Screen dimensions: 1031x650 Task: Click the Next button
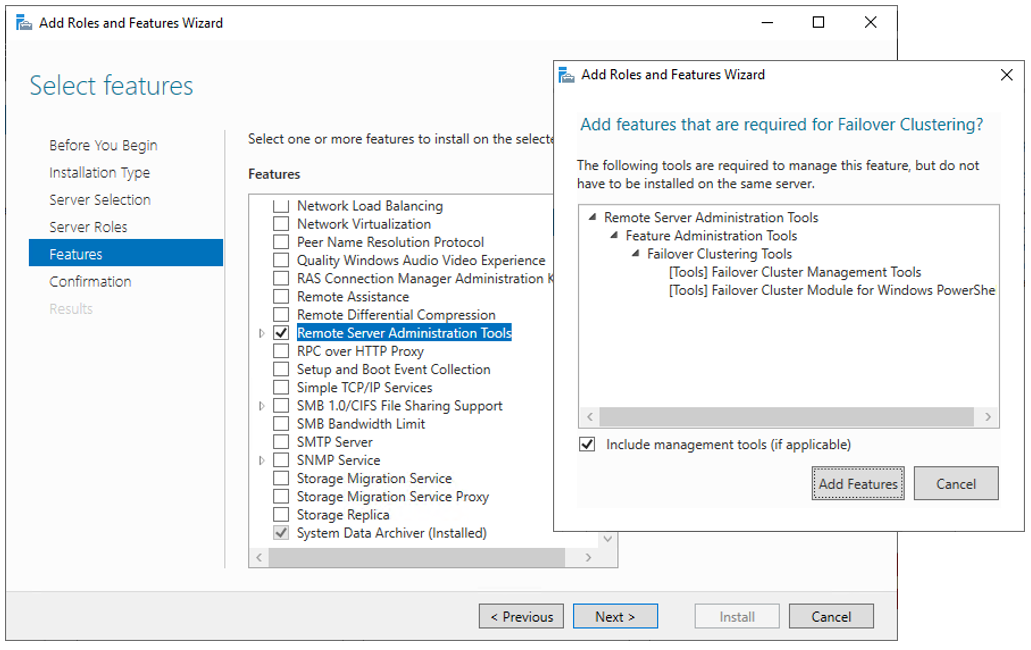615,617
